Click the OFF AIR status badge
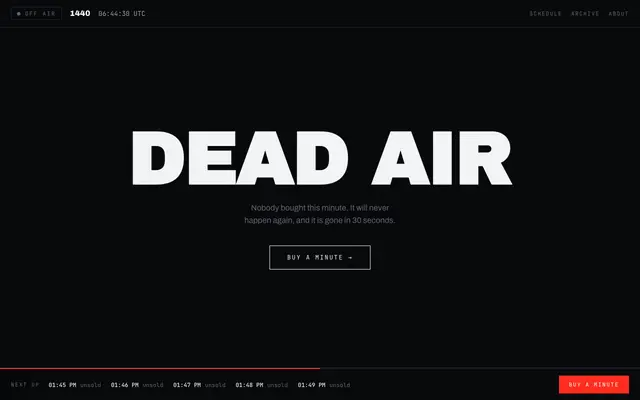This screenshot has width=640, height=400. tap(36, 13)
